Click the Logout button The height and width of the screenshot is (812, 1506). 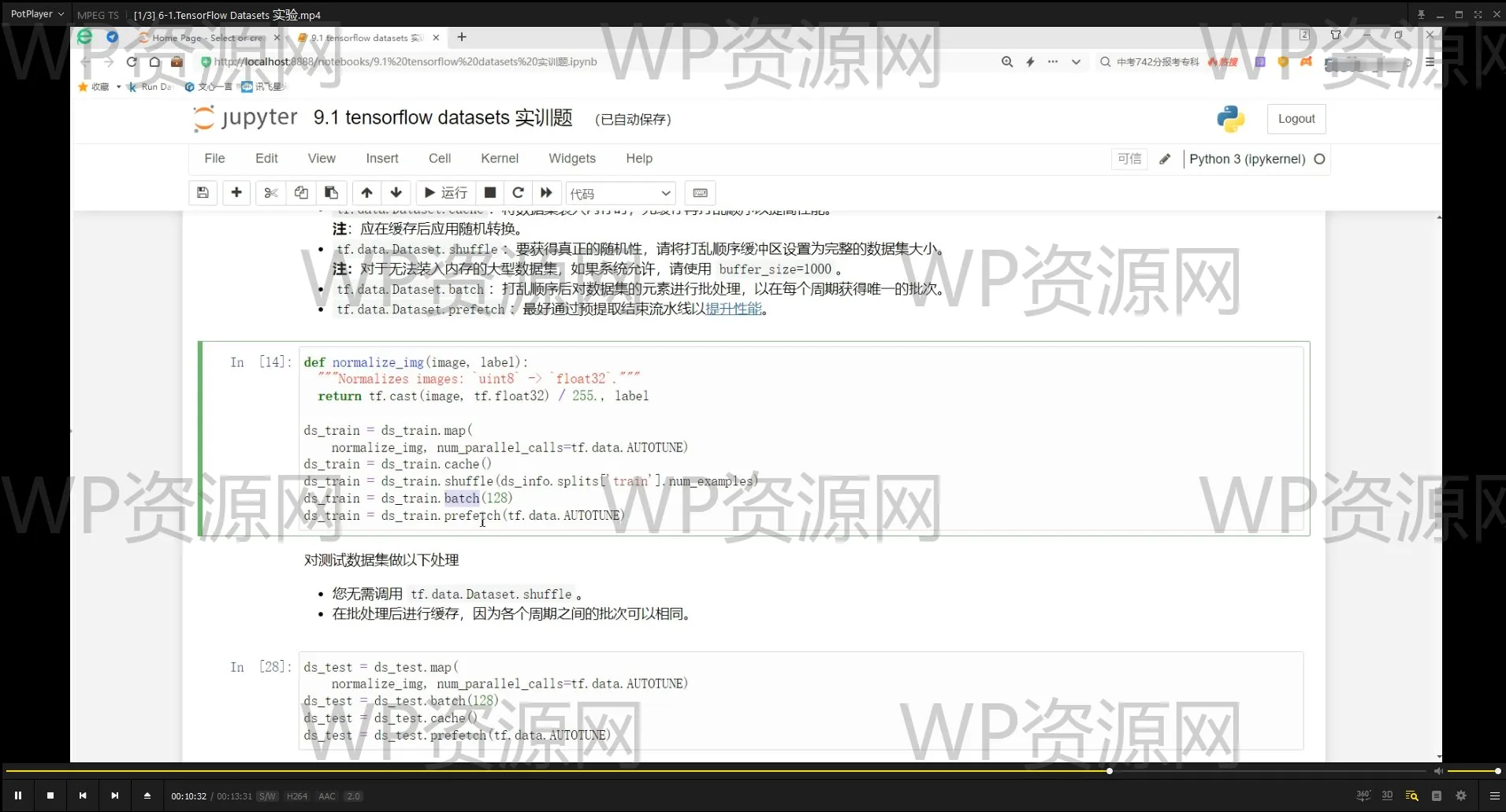[1296, 118]
